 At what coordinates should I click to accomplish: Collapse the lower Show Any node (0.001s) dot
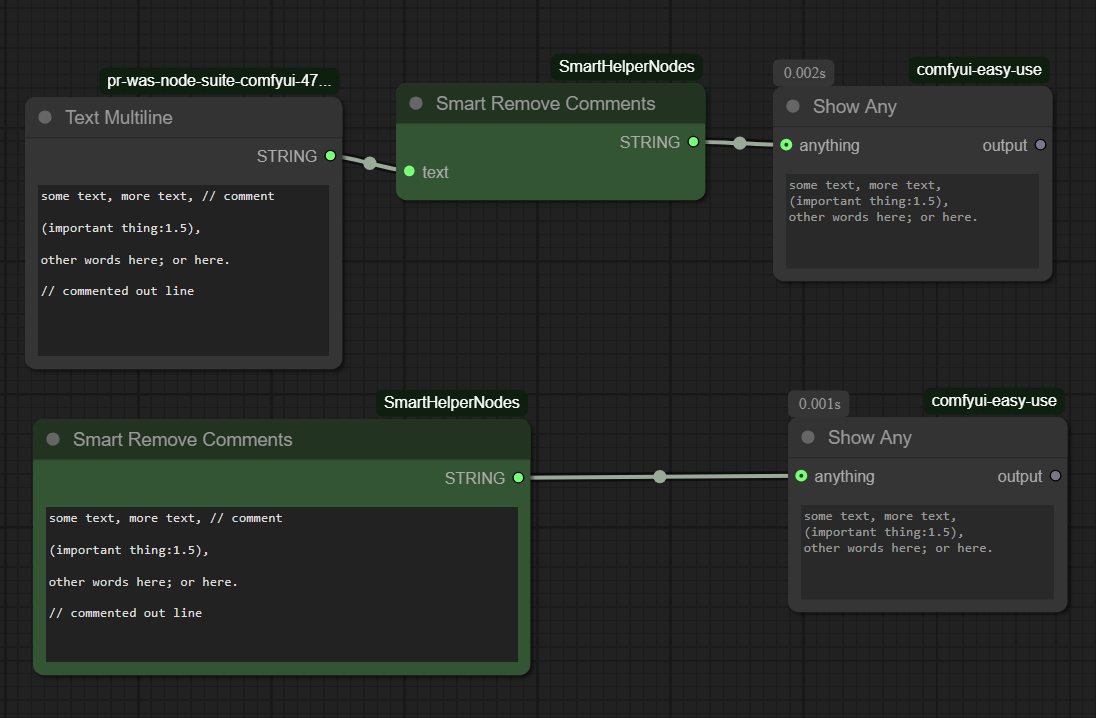(808, 437)
